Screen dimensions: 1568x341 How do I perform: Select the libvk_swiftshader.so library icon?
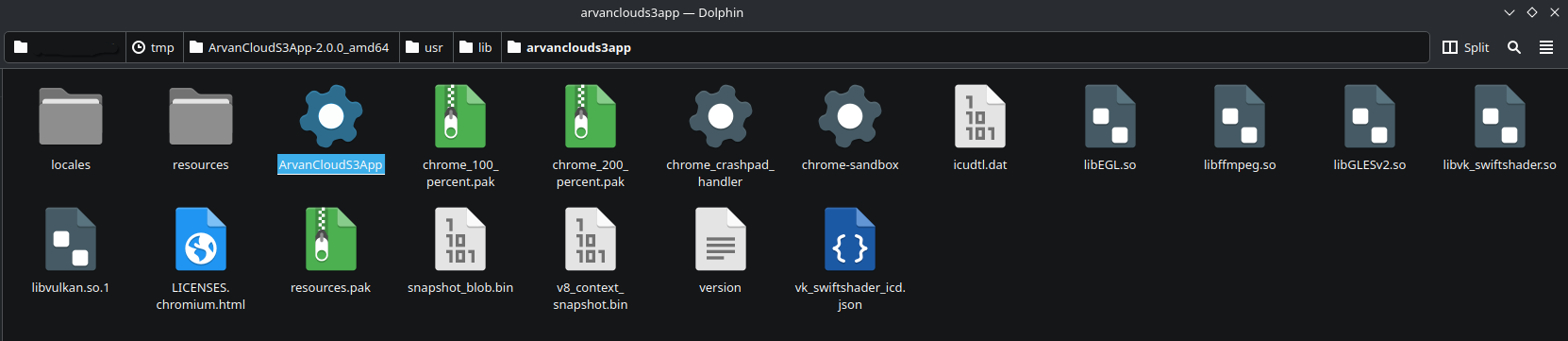pyautogui.click(x=1500, y=116)
